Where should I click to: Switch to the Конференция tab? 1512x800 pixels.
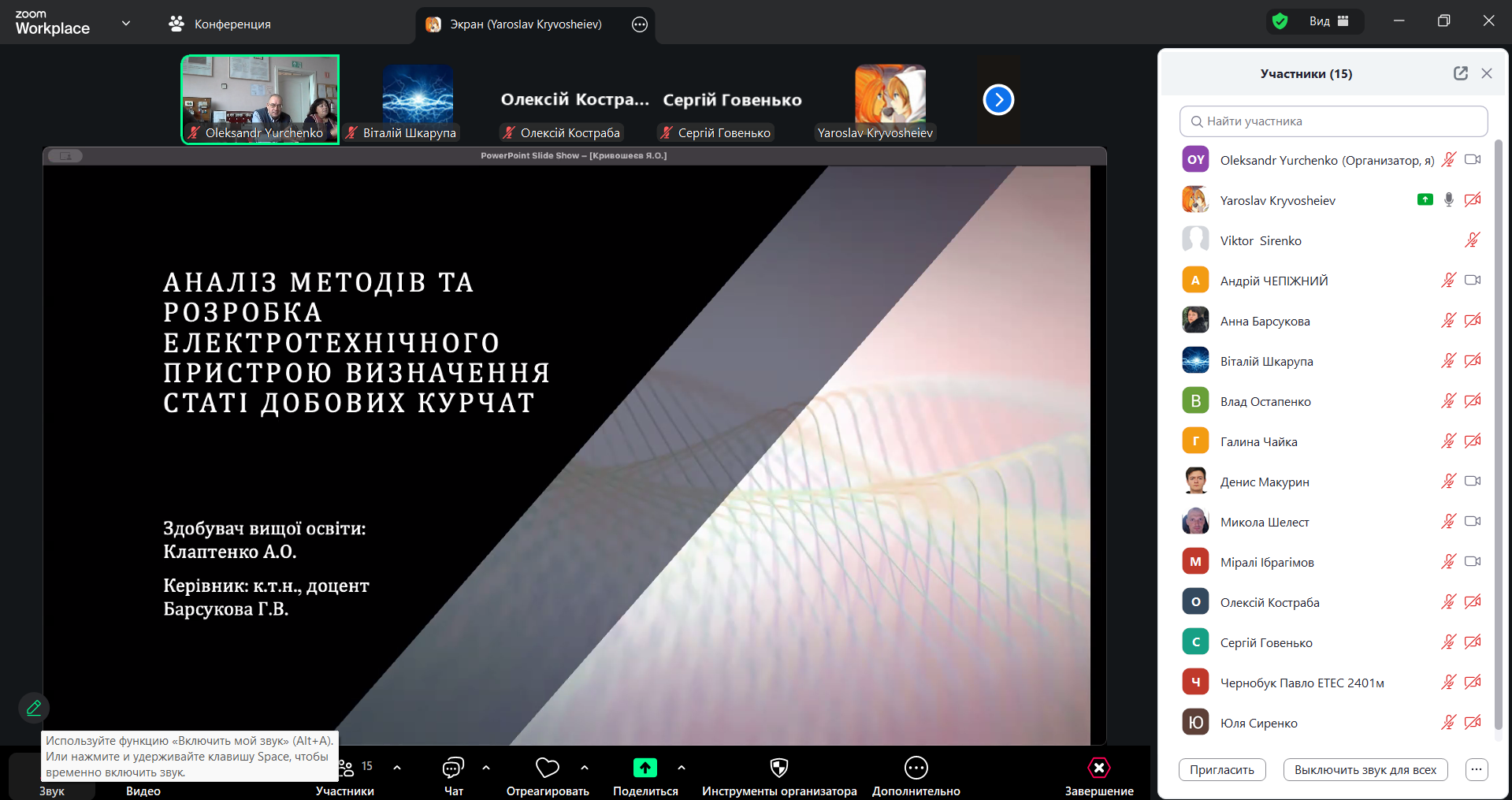[220, 24]
